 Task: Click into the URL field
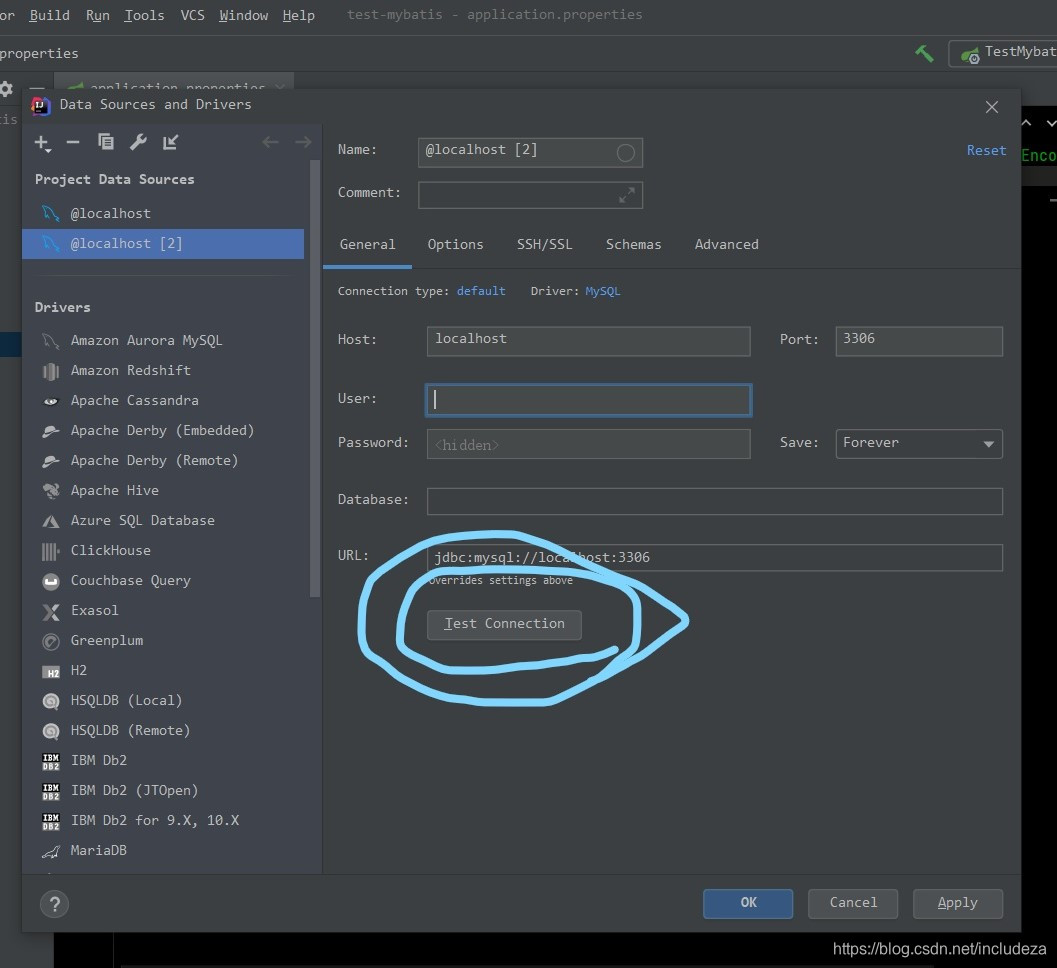click(x=715, y=557)
